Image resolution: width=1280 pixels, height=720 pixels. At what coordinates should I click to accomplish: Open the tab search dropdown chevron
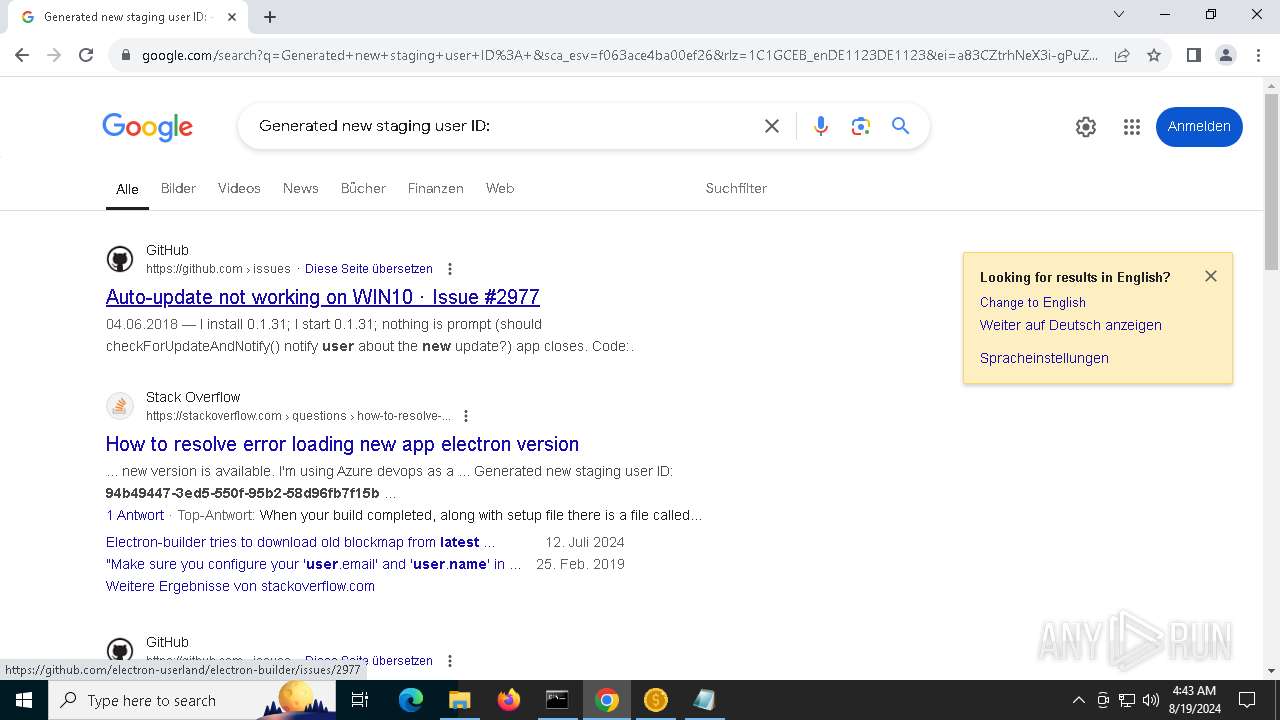click(1119, 14)
